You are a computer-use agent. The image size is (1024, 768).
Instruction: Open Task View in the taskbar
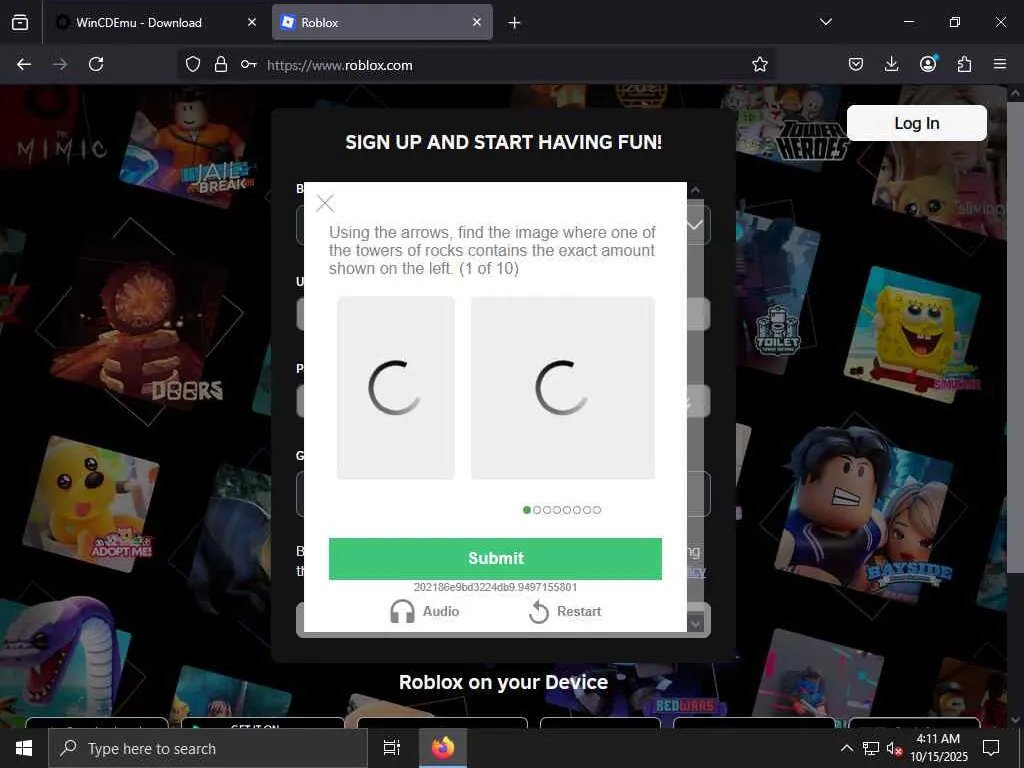tap(391, 748)
